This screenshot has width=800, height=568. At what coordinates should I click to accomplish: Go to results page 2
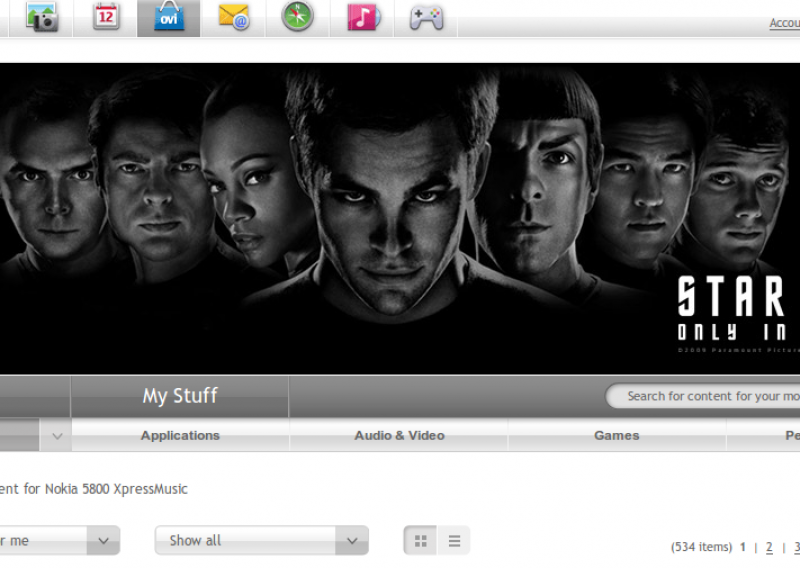coord(769,548)
